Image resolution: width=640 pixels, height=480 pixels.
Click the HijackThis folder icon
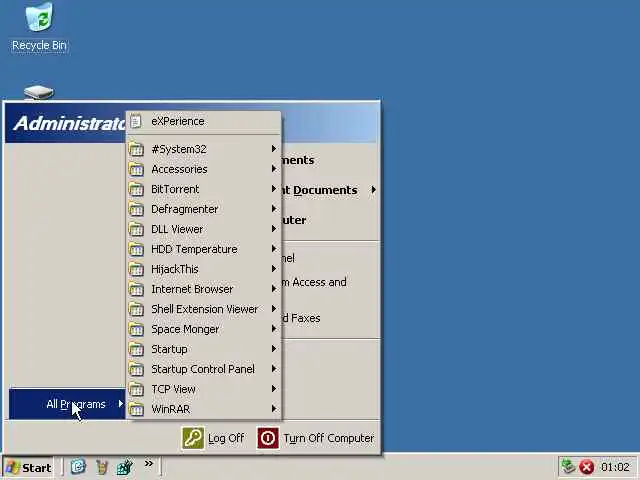coord(136,269)
